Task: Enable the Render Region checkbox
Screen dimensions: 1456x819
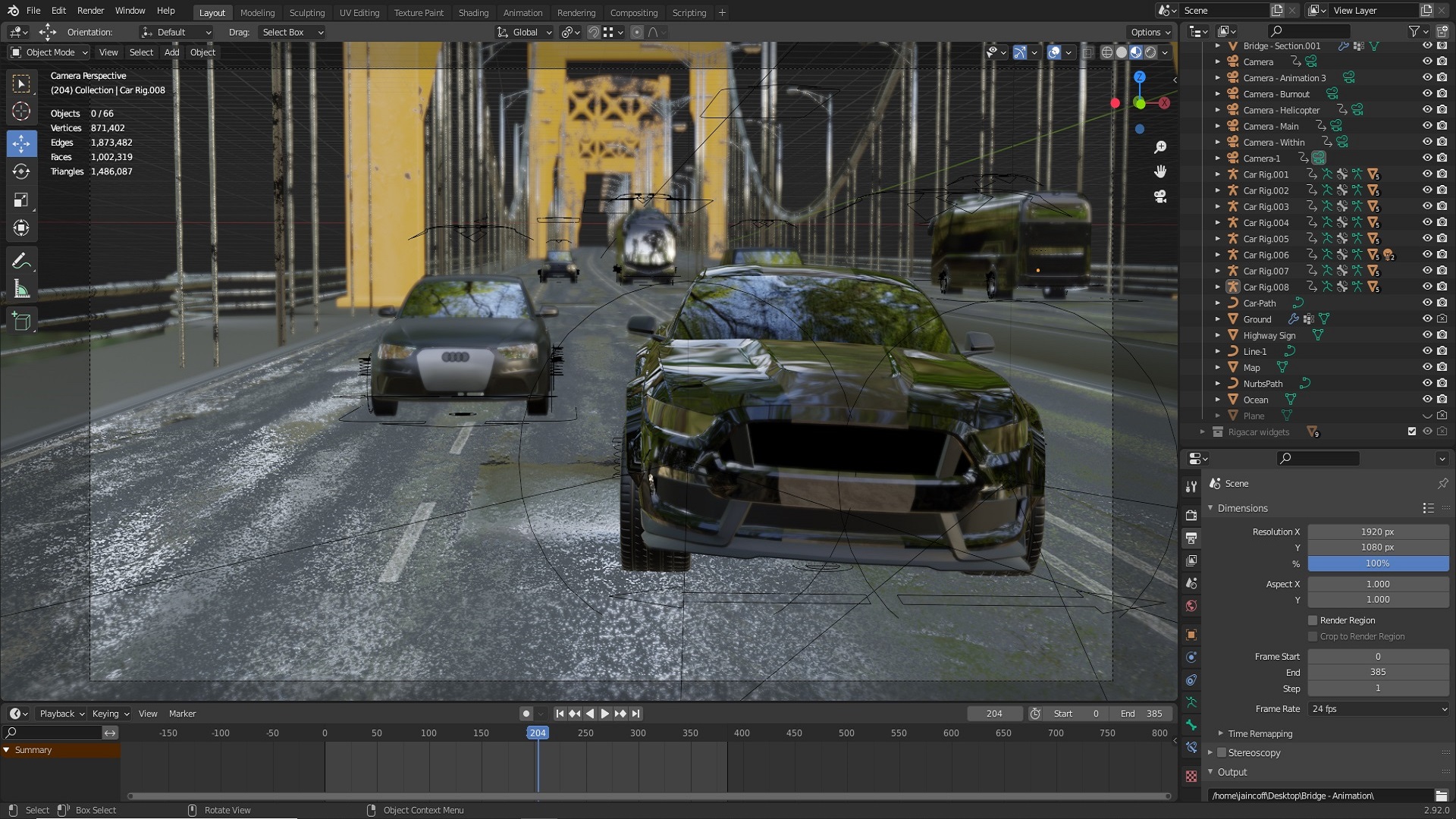Action: pos(1312,620)
